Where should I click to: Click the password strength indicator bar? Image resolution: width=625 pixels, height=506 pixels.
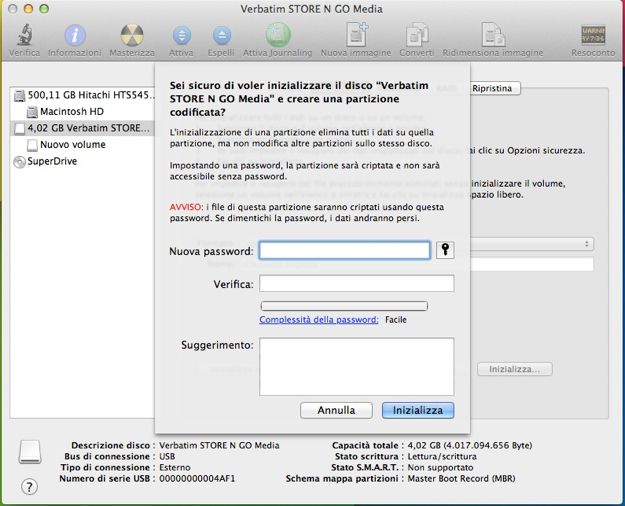[344, 306]
